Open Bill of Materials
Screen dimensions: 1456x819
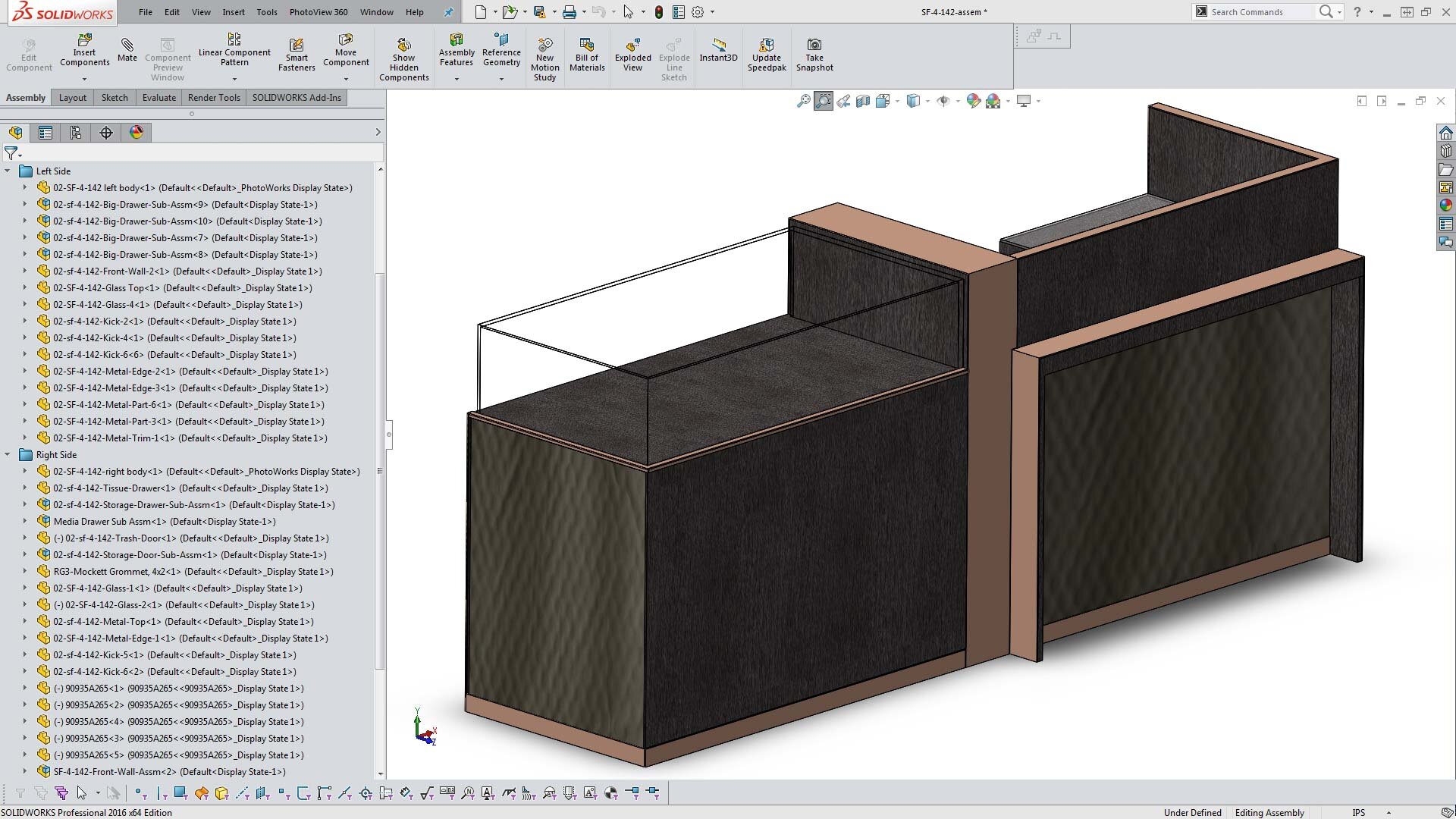point(587,55)
